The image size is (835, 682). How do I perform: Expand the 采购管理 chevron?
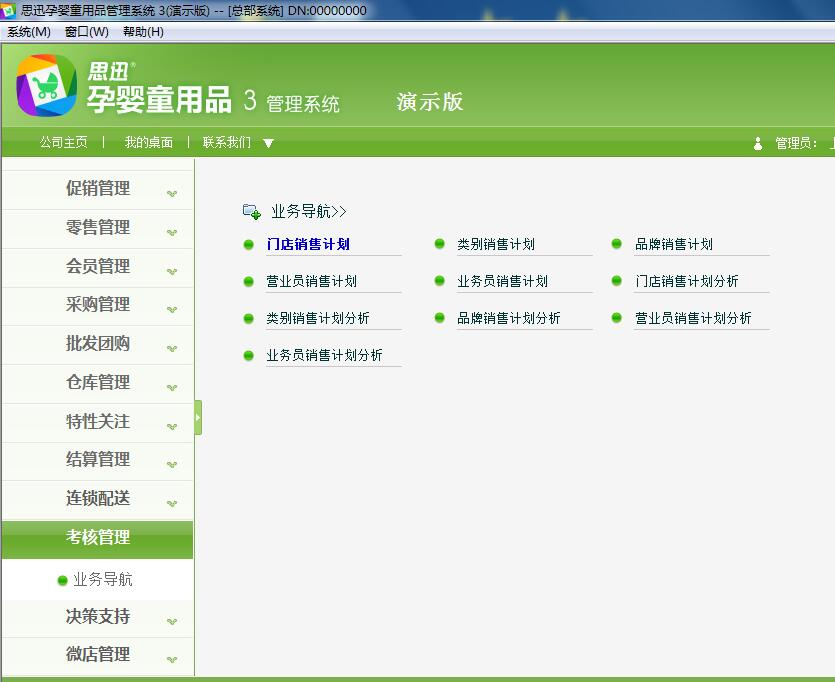(x=171, y=309)
